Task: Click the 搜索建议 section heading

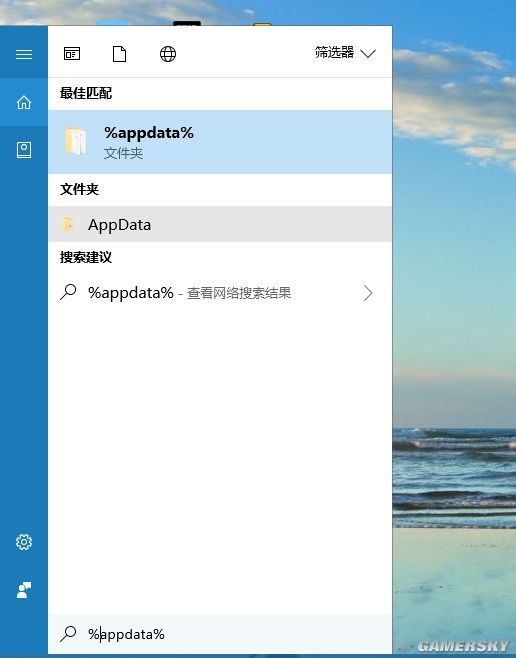Action: click(x=86, y=257)
